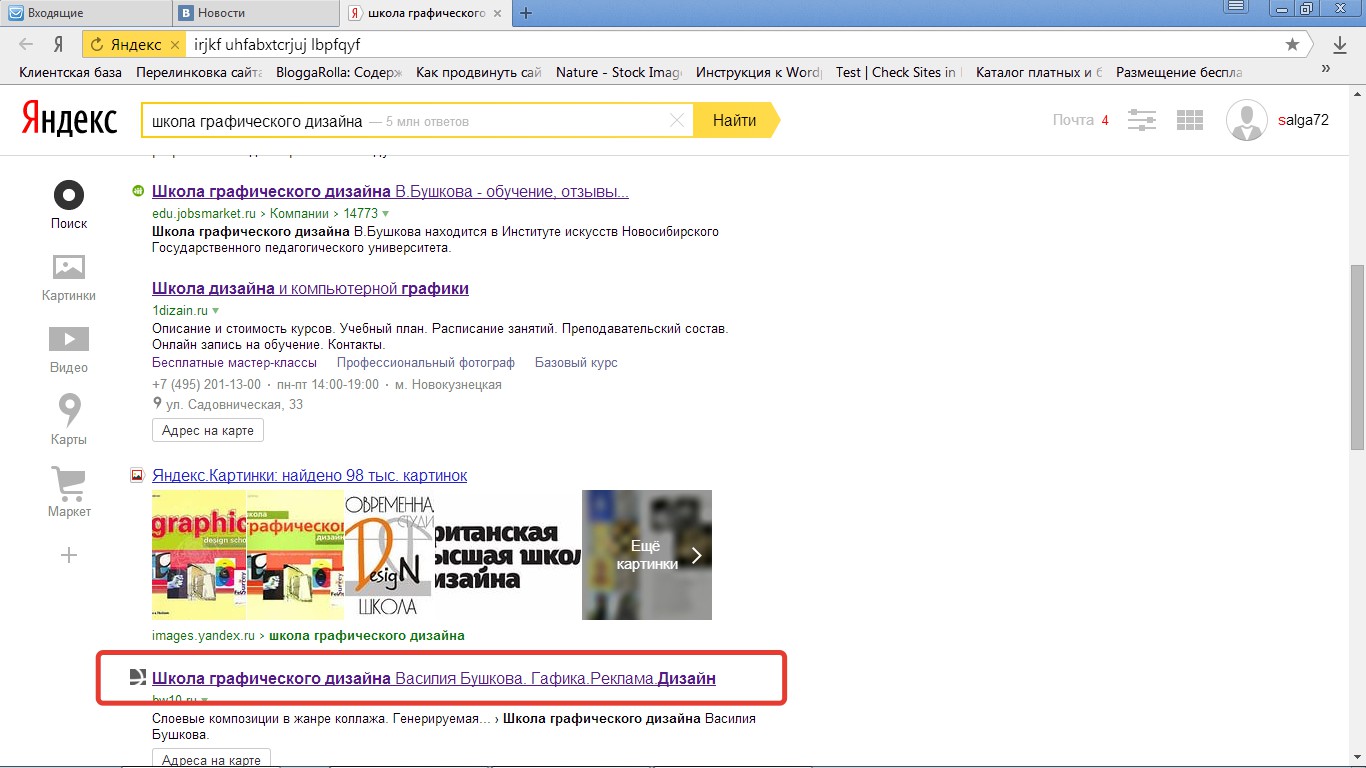Add a service with the sidebar plus

click(x=69, y=555)
